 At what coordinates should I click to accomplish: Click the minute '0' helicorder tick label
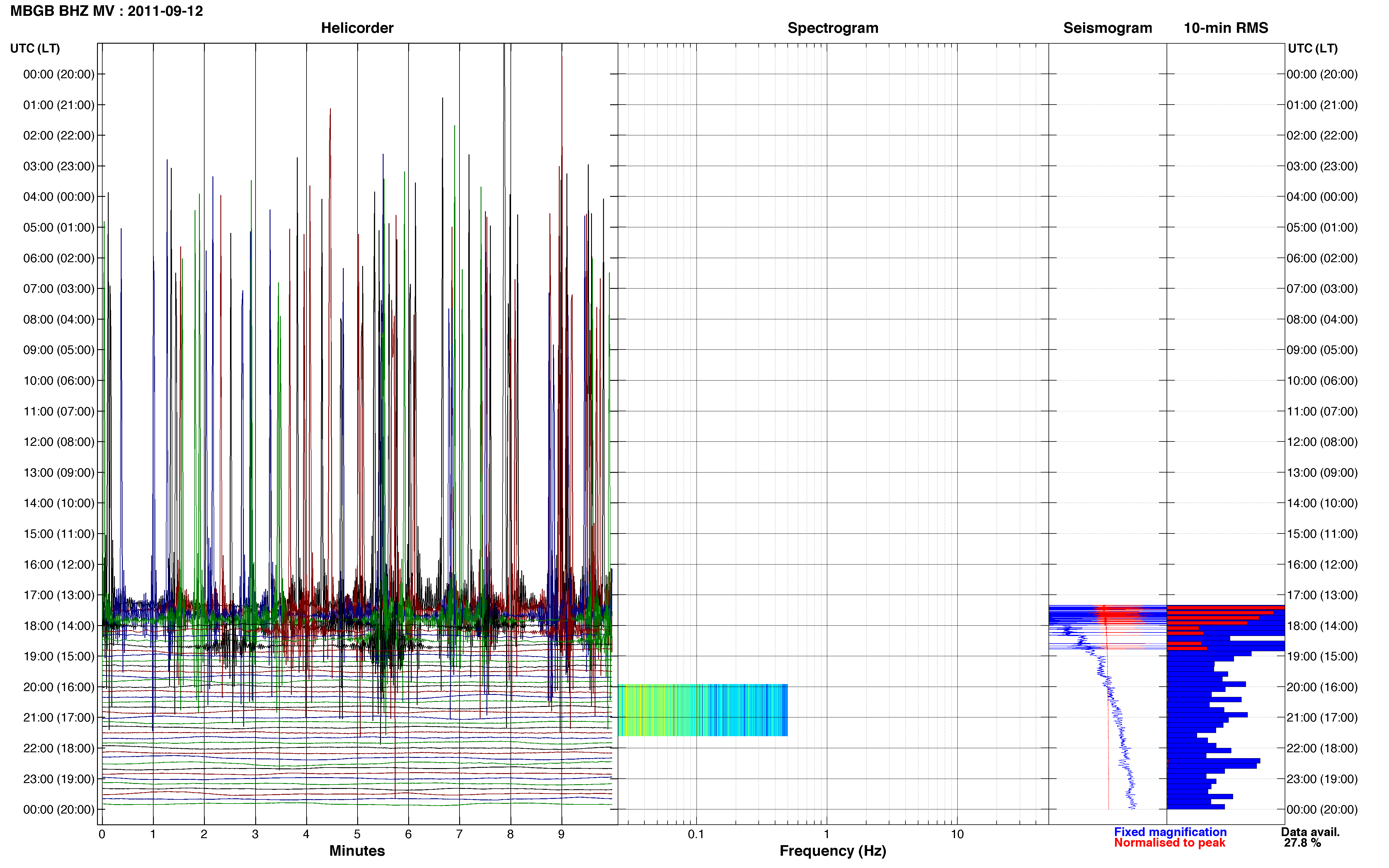pos(102,834)
